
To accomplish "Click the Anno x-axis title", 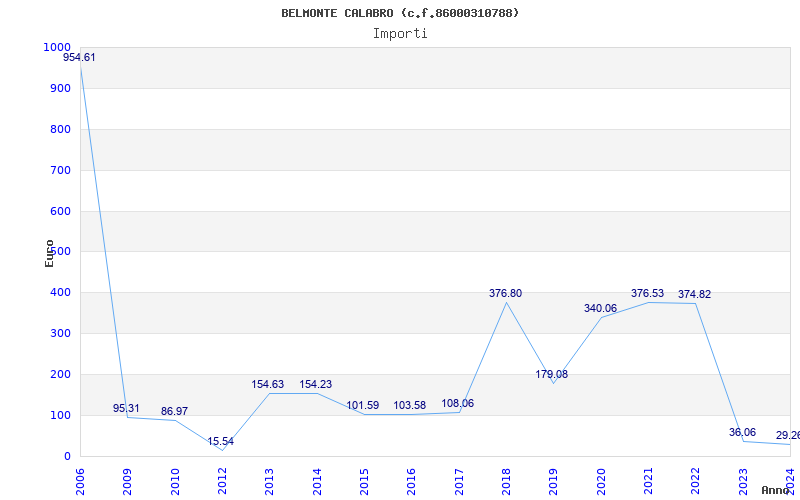I will 774,490.
